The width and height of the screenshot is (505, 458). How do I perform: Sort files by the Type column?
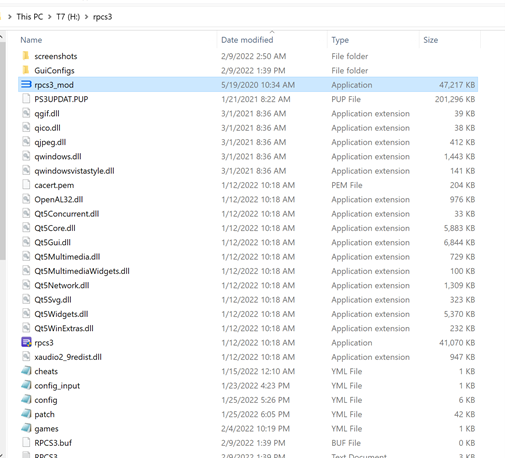[x=340, y=40]
